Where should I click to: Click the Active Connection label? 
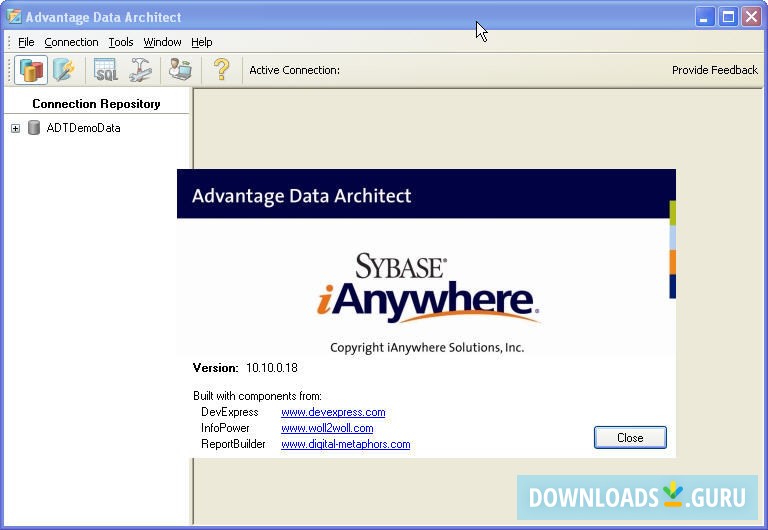pos(294,70)
